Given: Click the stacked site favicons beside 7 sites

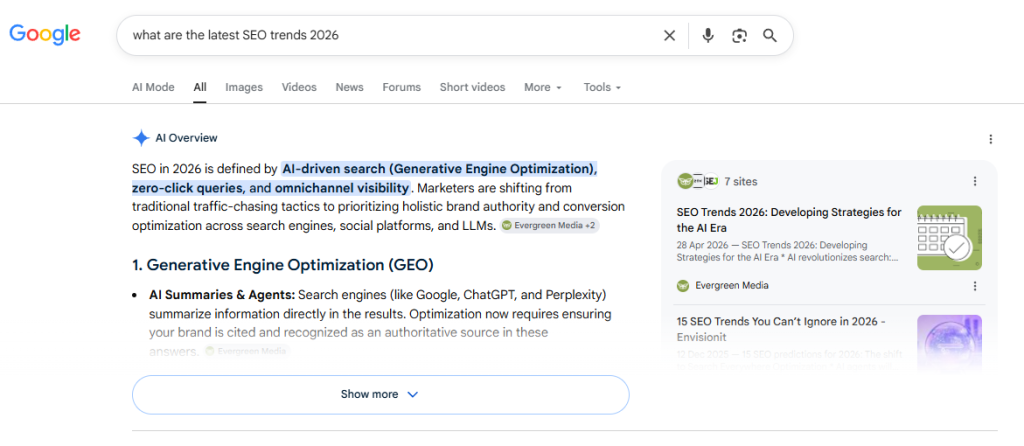Looking at the screenshot, I should point(698,182).
